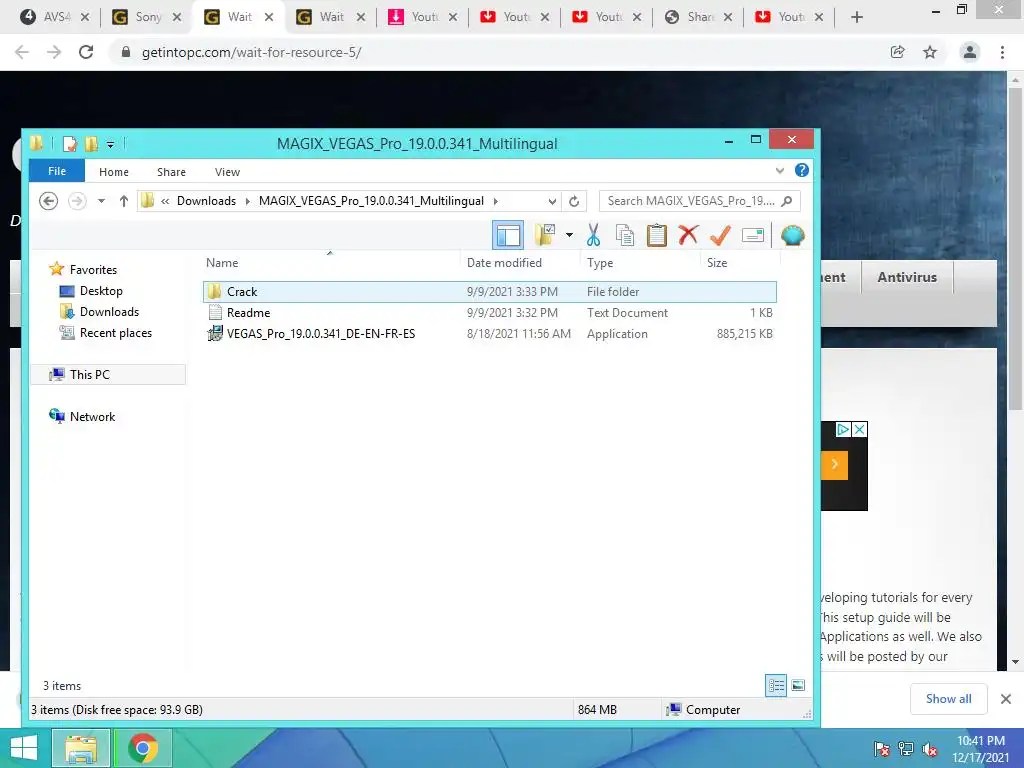This screenshot has width=1024, height=768.
Task: Switch to the Sony browser tab
Action: (146, 17)
